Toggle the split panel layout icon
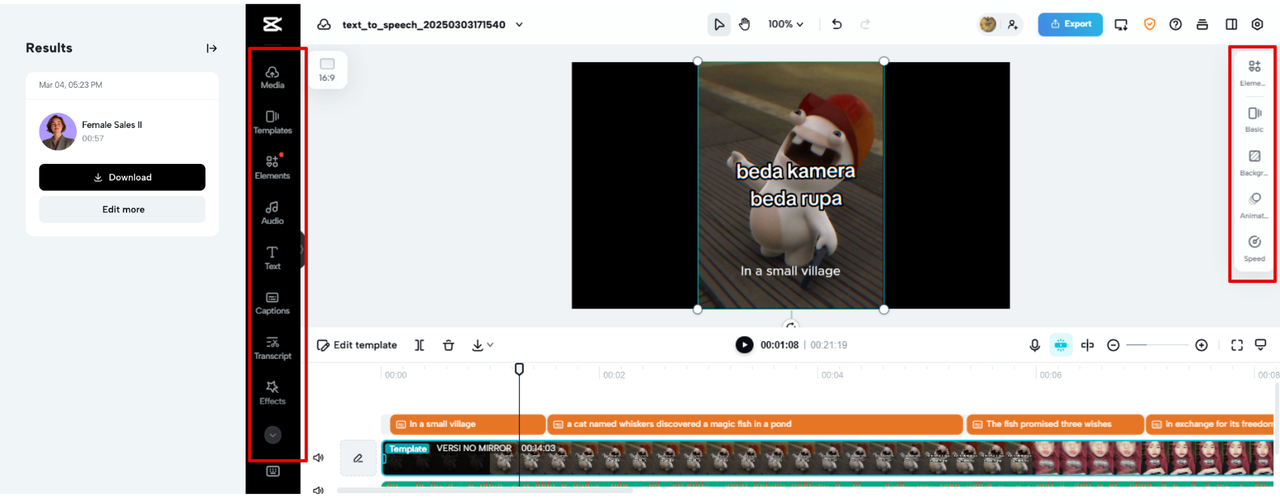The width and height of the screenshot is (1280, 498). [1231, 24]
